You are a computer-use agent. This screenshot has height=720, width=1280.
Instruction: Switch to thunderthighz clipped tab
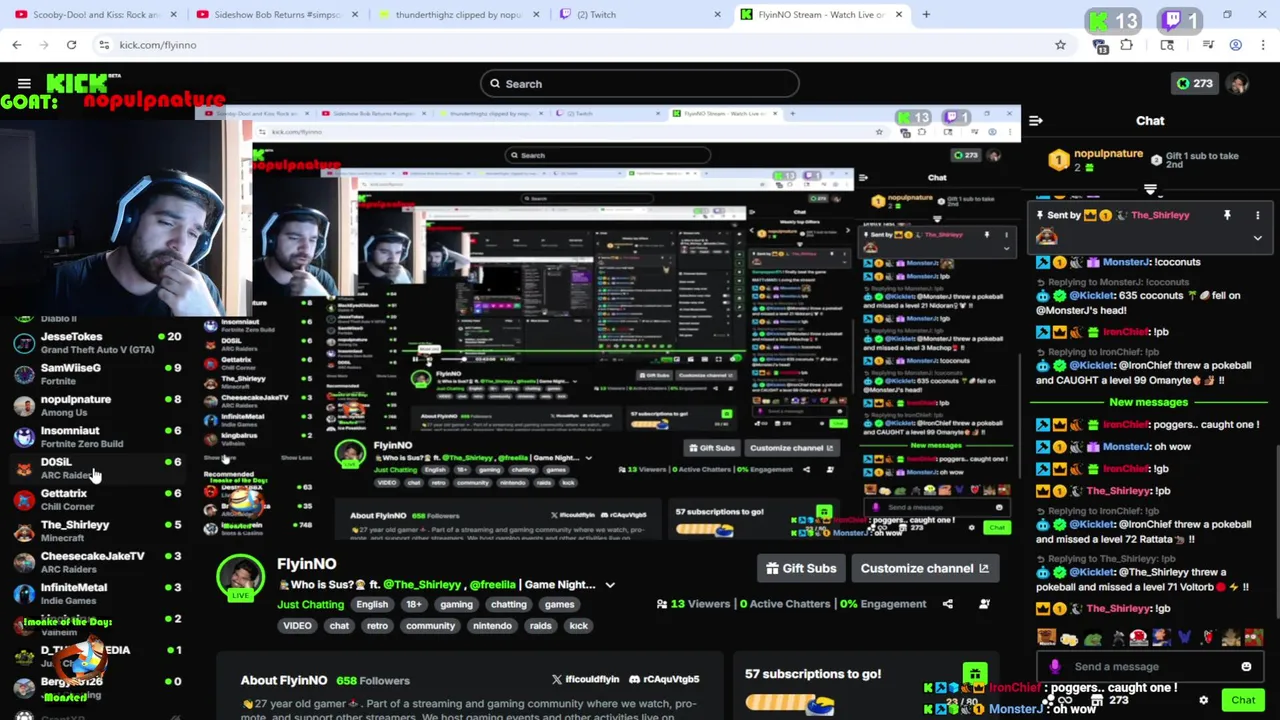(x=459, y=14)
